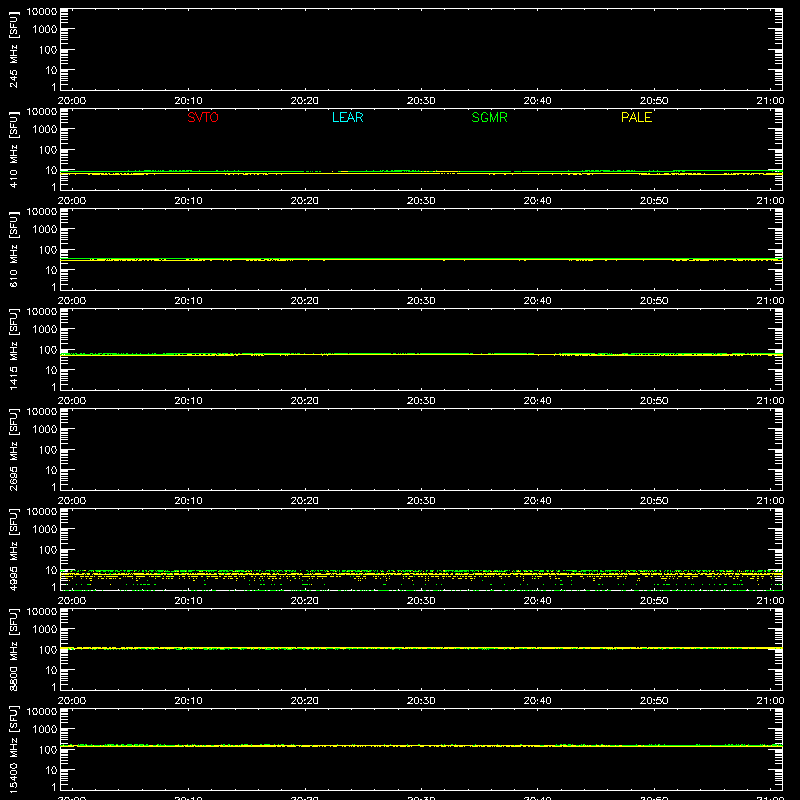Click the flux trace in the 410 MHz plot
The image size is (800, 800).
coord(421,172)
